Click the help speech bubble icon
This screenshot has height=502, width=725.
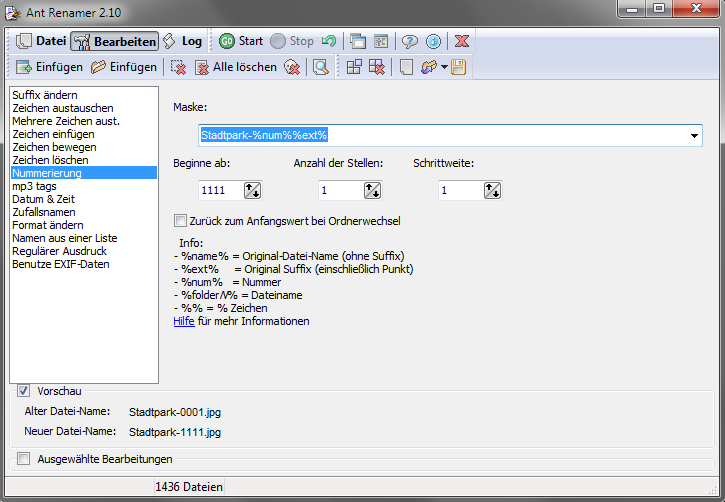coord(409,41)
